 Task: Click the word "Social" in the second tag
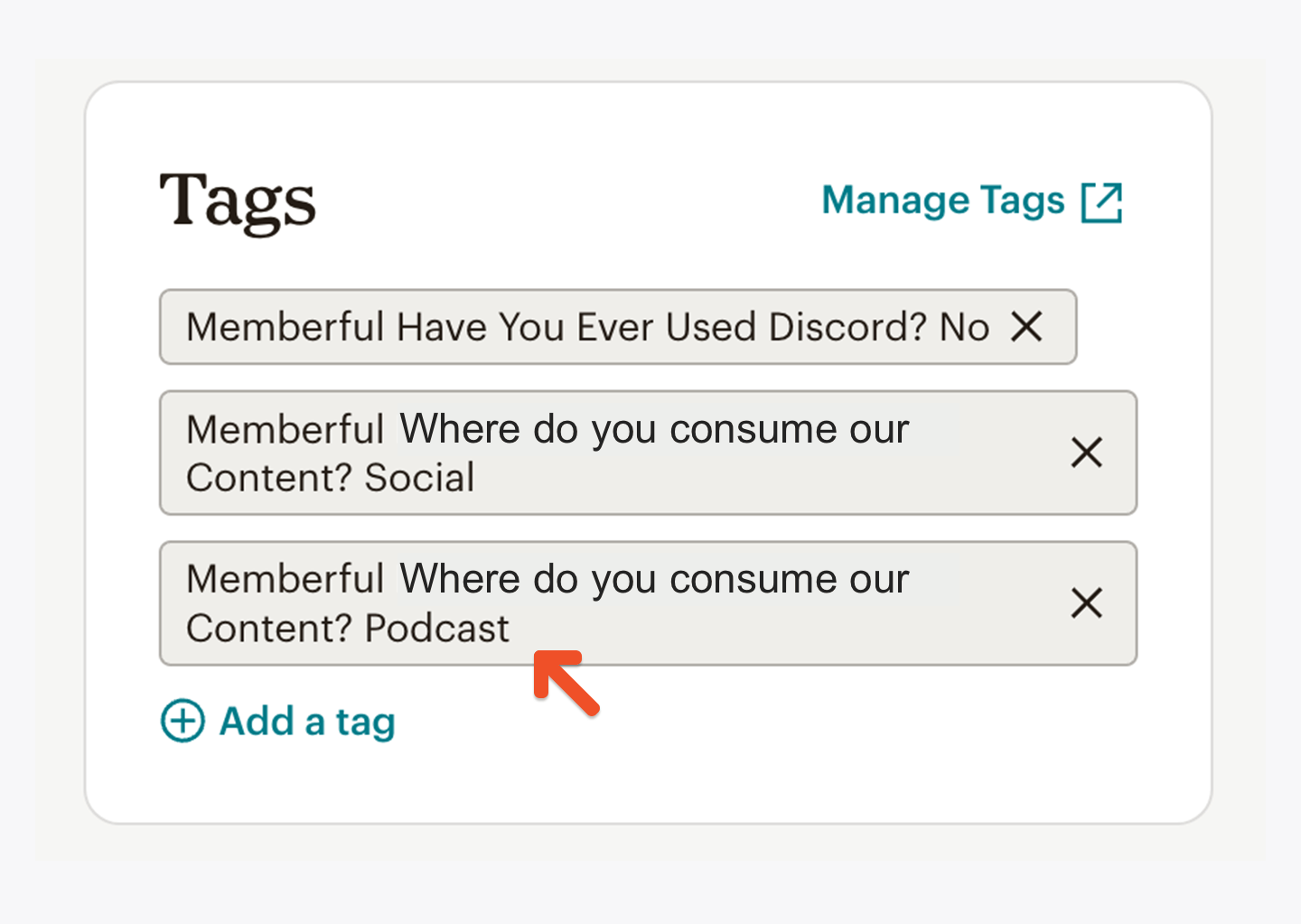tap(419, 478)
